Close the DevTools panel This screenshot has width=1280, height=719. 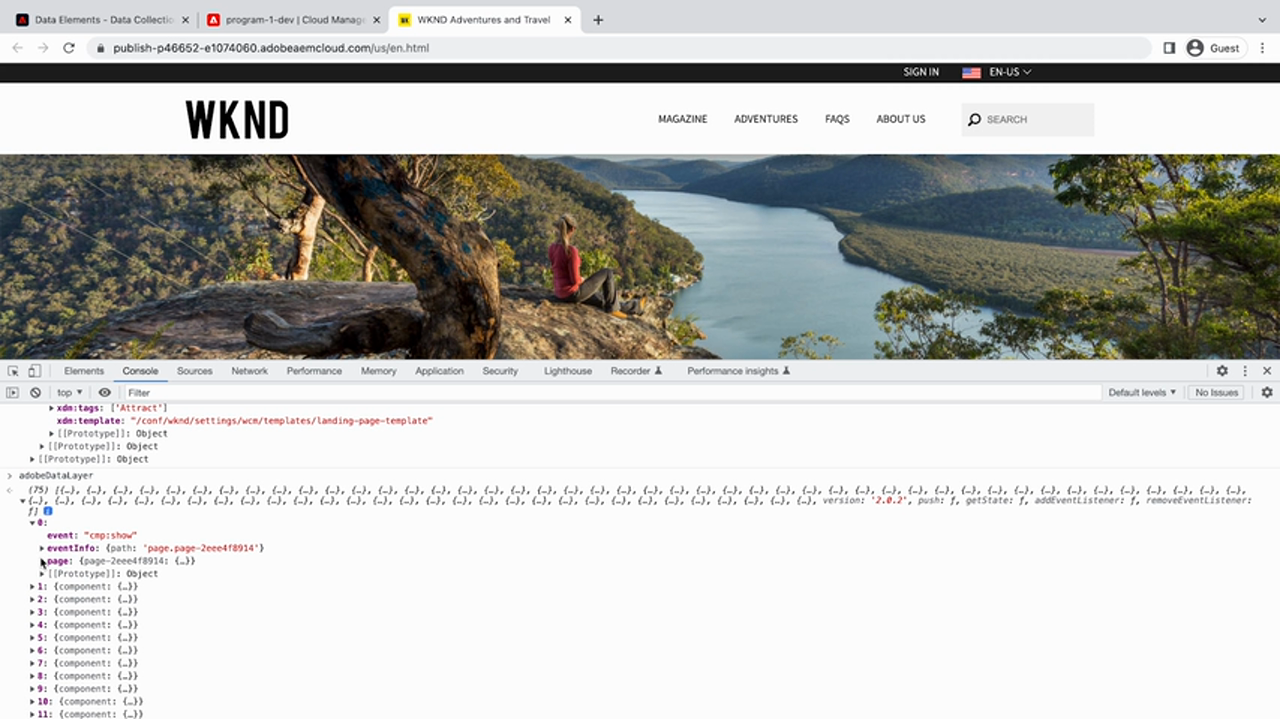(x=1267, y=371)
